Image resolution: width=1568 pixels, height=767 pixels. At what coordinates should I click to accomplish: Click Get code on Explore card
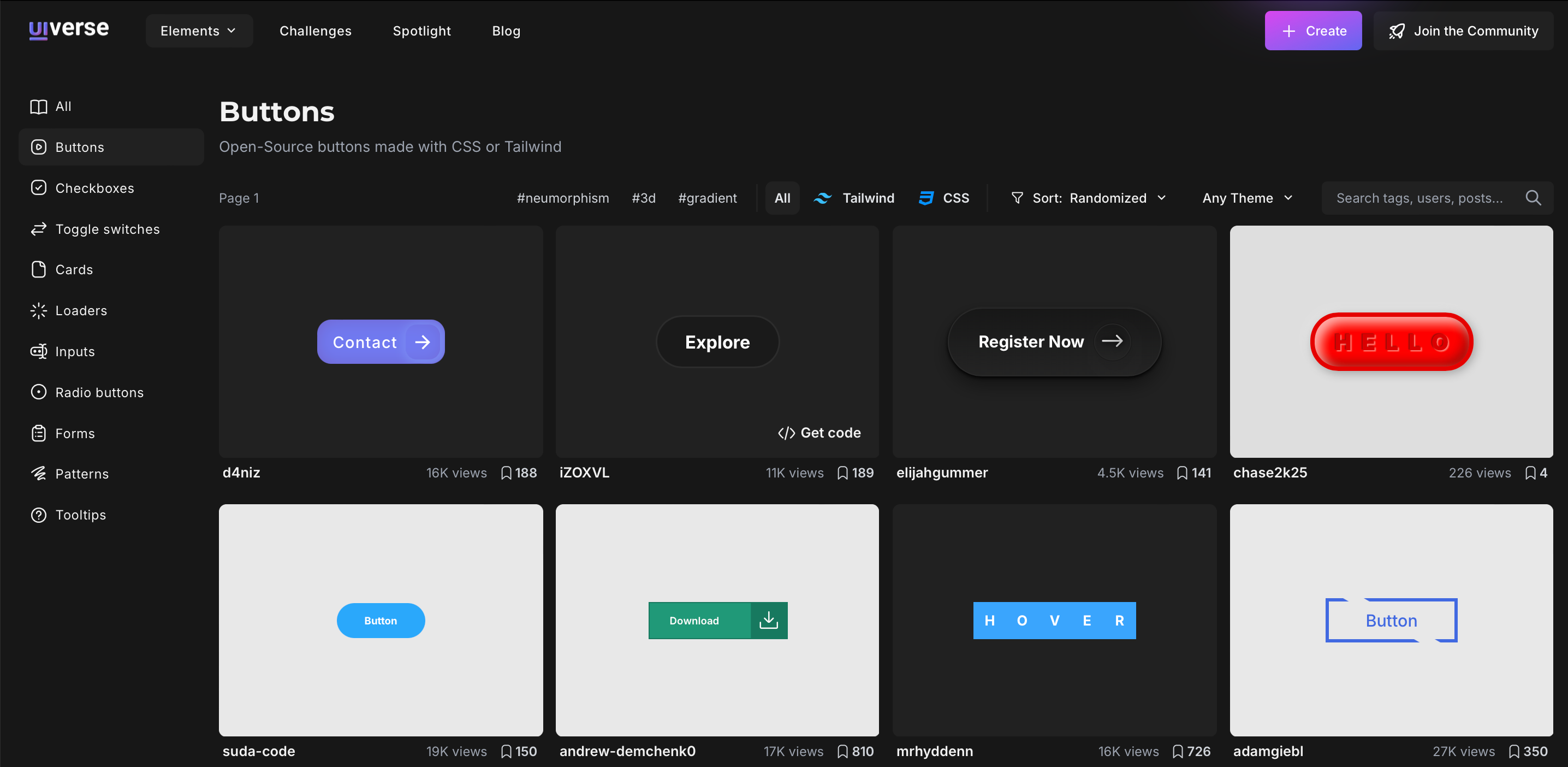coord(819,433)
